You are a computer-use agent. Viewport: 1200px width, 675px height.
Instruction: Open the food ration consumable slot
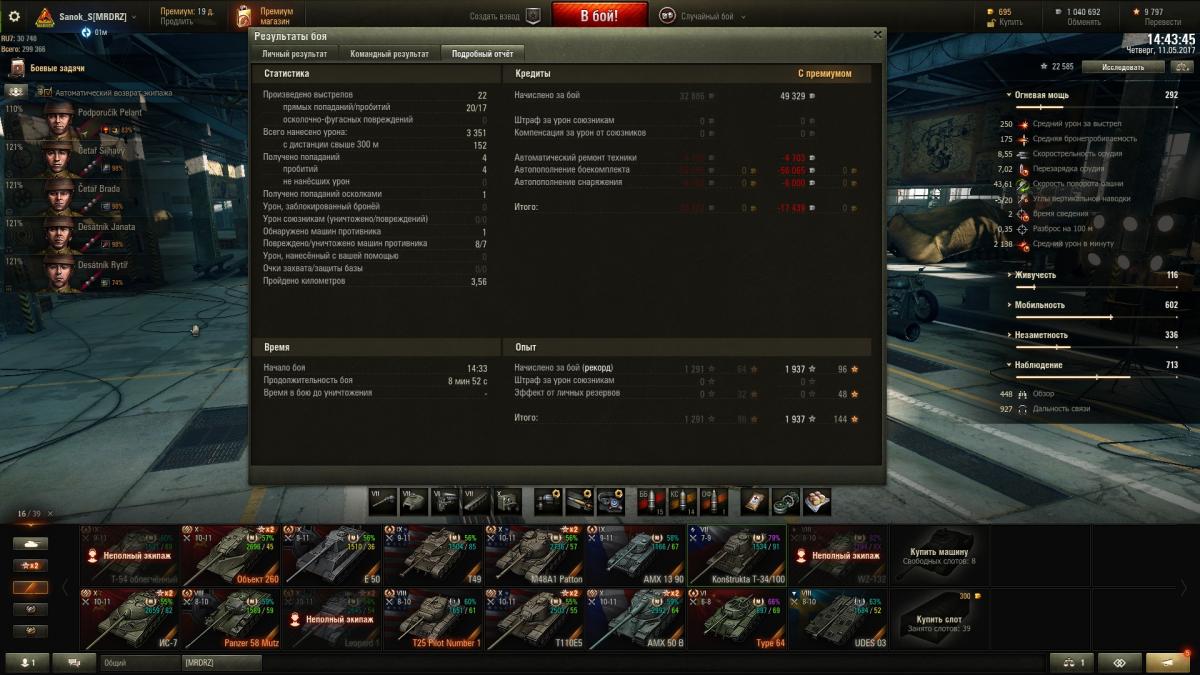pyautogui.click(x=816, y=501)
